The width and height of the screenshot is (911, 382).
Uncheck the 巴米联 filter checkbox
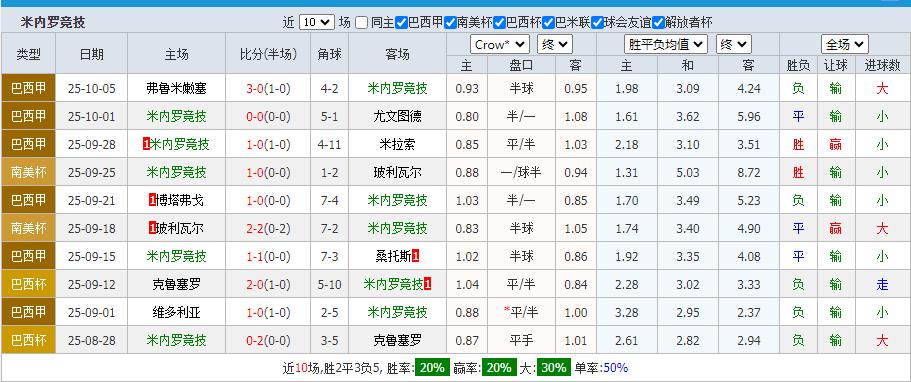(x=548, y=23)
